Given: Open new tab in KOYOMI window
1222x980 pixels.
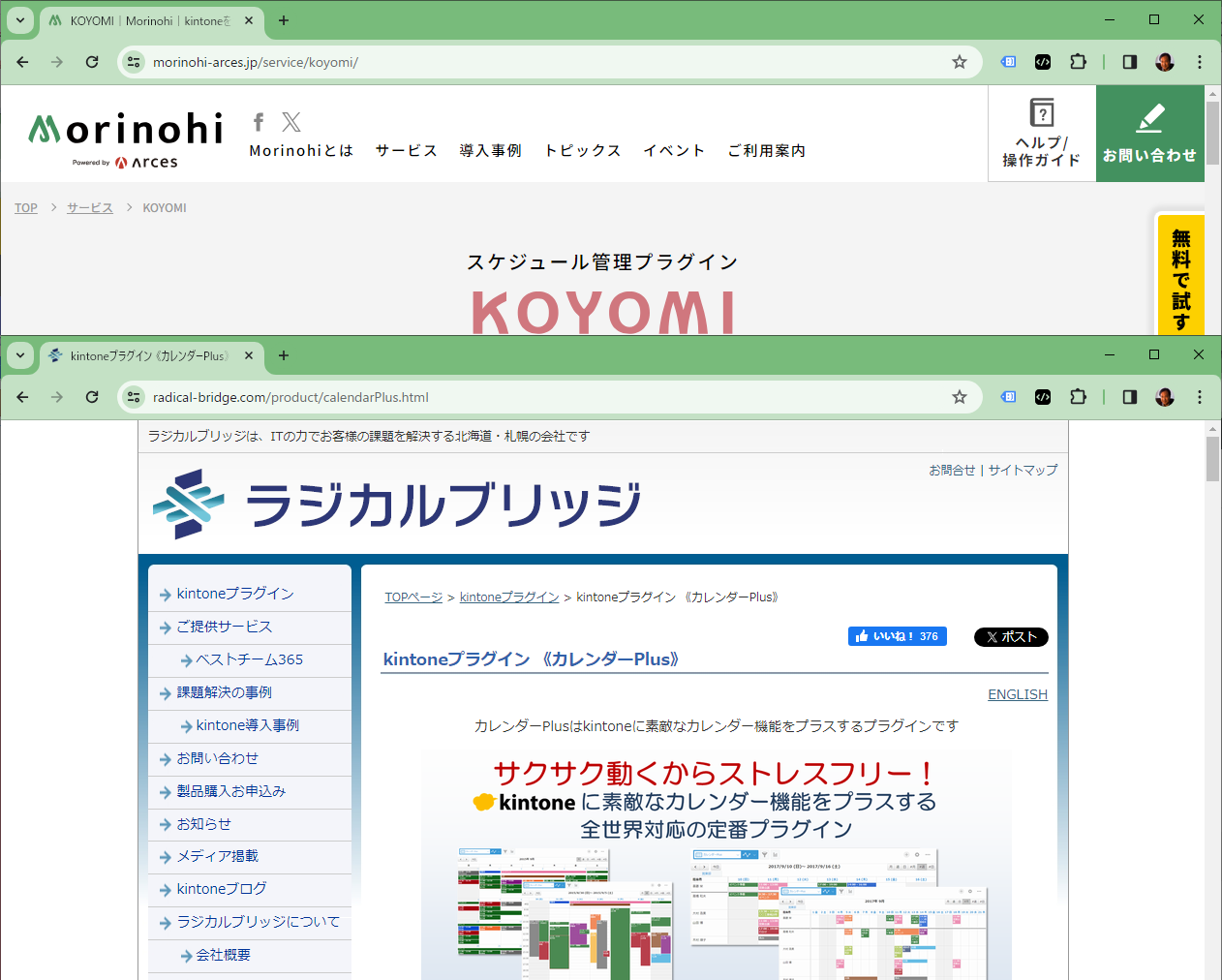Looking at the screenshot, I should [x=284, y=20].
